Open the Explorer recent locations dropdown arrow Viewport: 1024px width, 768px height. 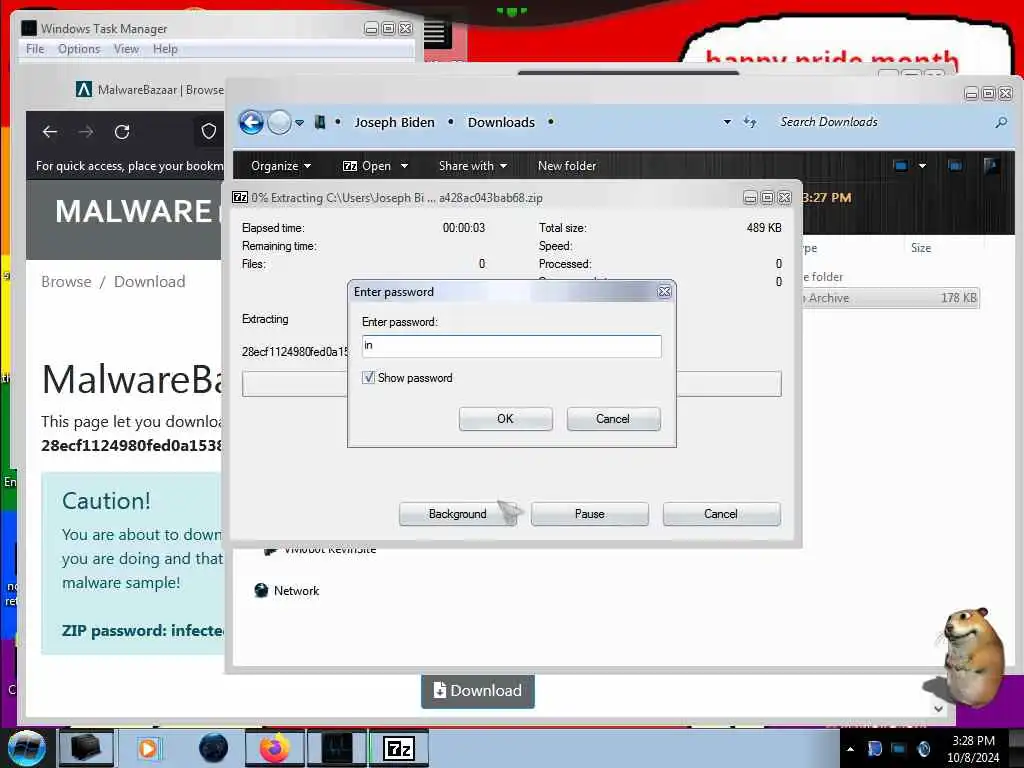299,123
